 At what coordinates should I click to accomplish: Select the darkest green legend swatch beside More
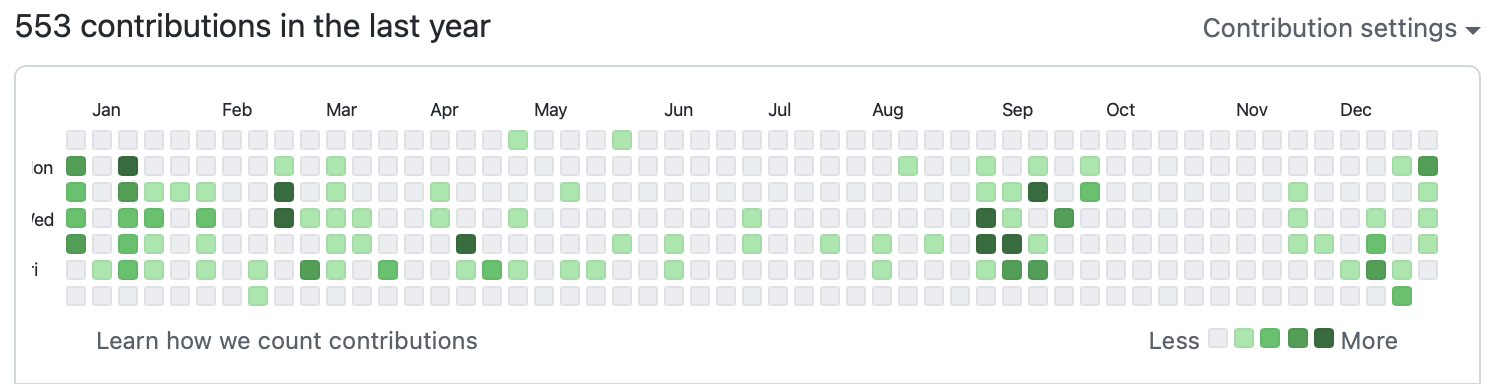coord(1324,338)
